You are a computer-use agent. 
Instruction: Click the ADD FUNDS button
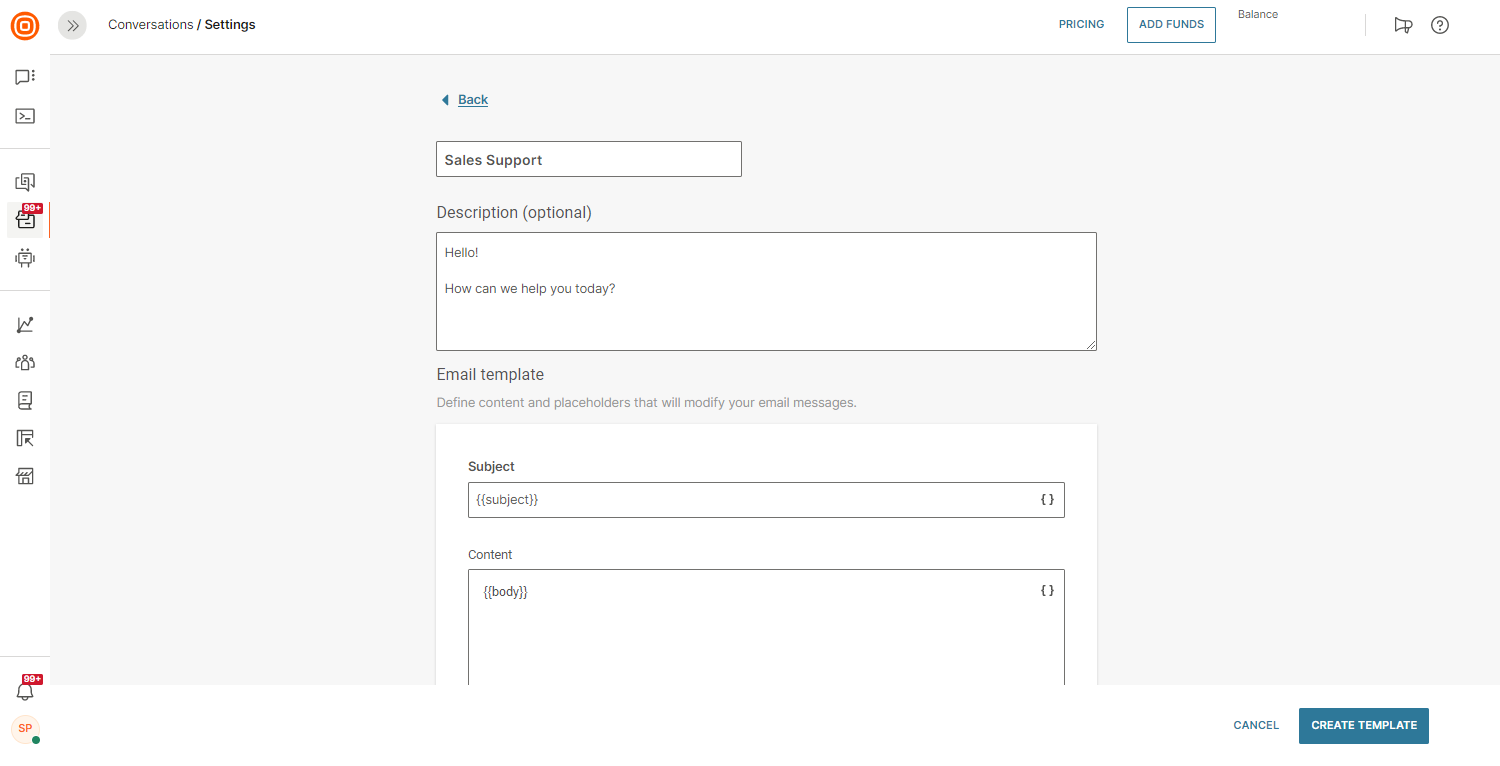1171,25
